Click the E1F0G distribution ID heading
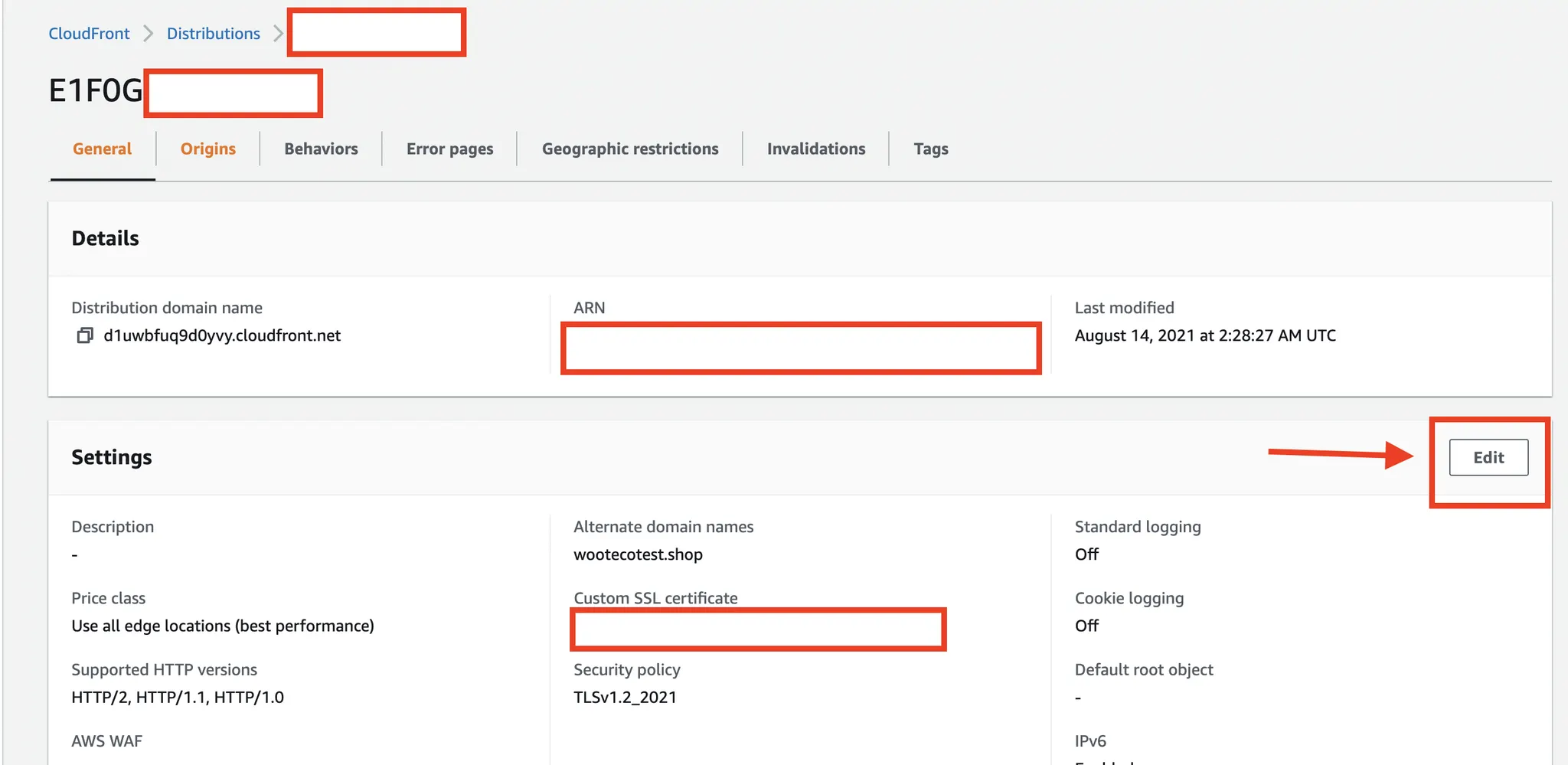Viewport: 1568px width, 765px height. pyautogui.click(x=96, y=90)
